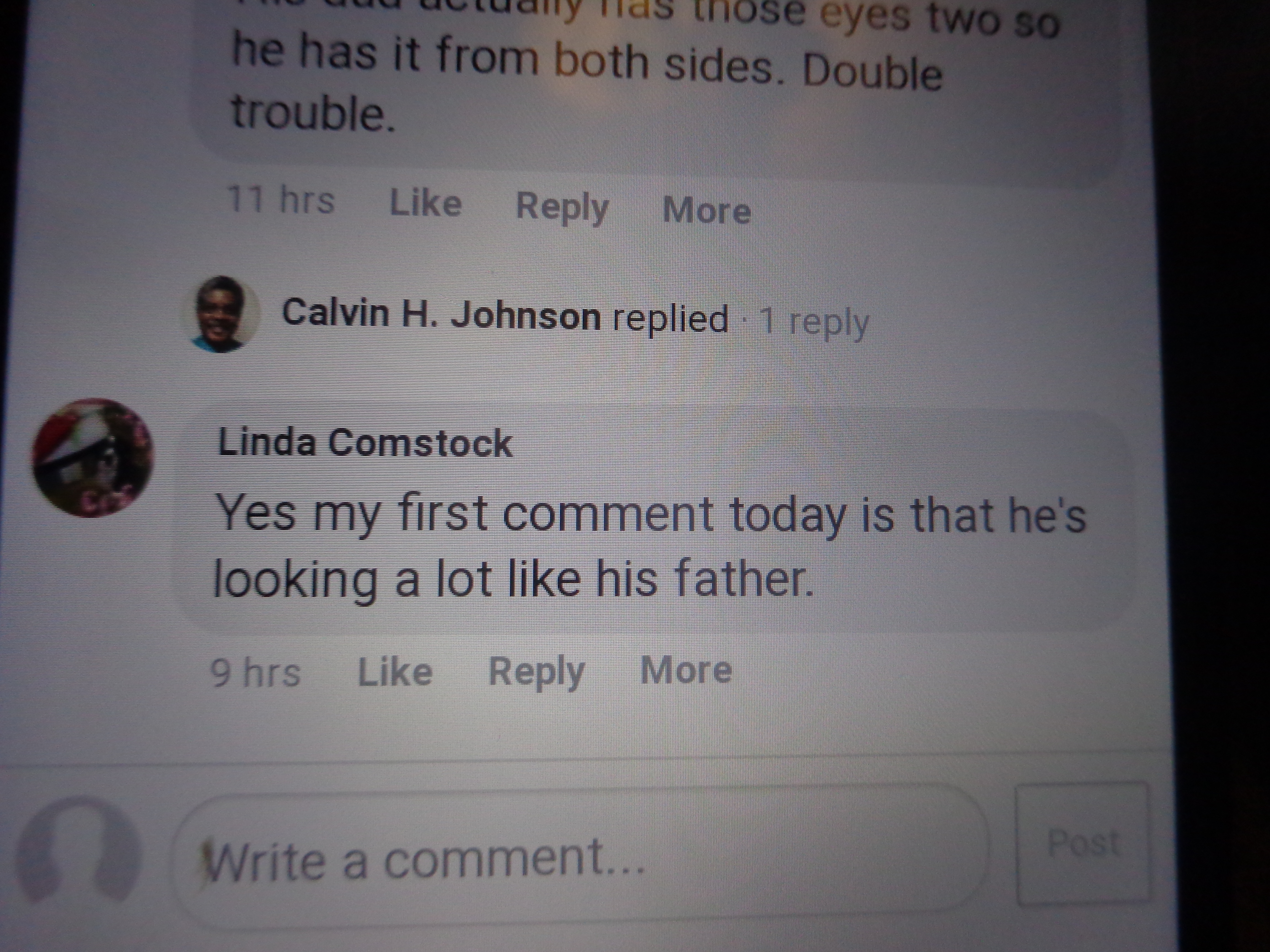
Task: Open More options for 11 hrs comment
Action: pos(707,210)
